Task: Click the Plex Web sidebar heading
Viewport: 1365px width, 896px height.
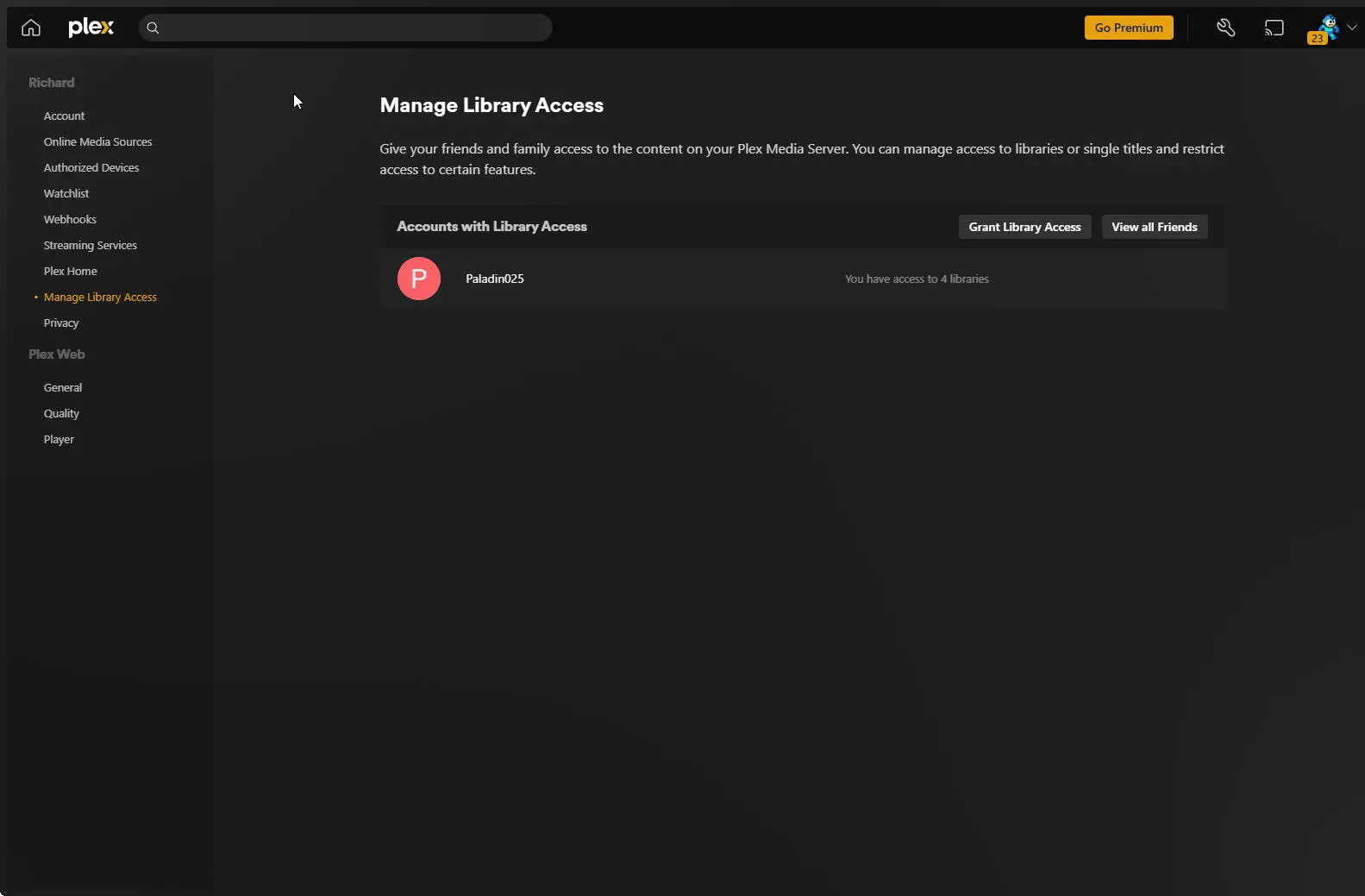Action: click(x=57, y=354)
